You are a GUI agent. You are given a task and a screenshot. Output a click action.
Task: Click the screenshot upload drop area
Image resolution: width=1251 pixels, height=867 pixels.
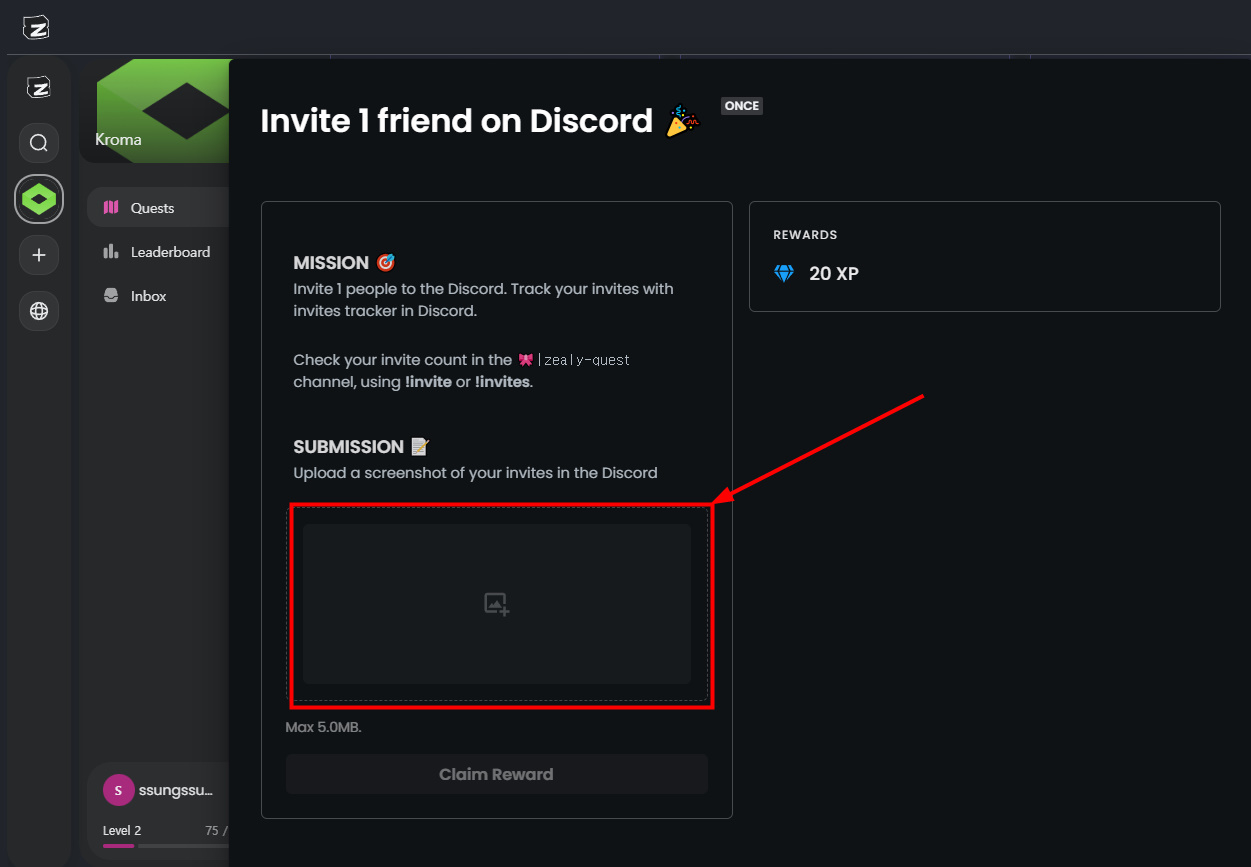[x=497, y=604]
